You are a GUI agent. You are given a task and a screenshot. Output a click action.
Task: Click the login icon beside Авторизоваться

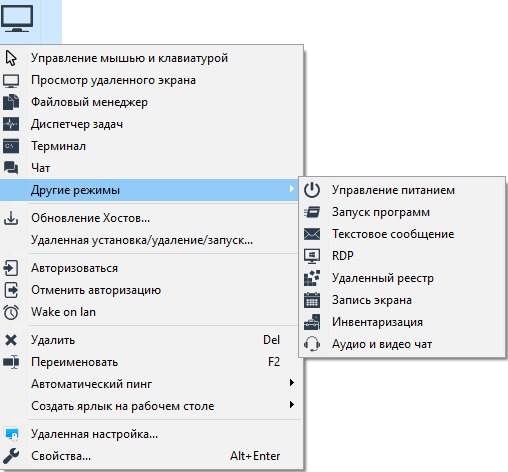pyautogui.click(x=11, y=268)
